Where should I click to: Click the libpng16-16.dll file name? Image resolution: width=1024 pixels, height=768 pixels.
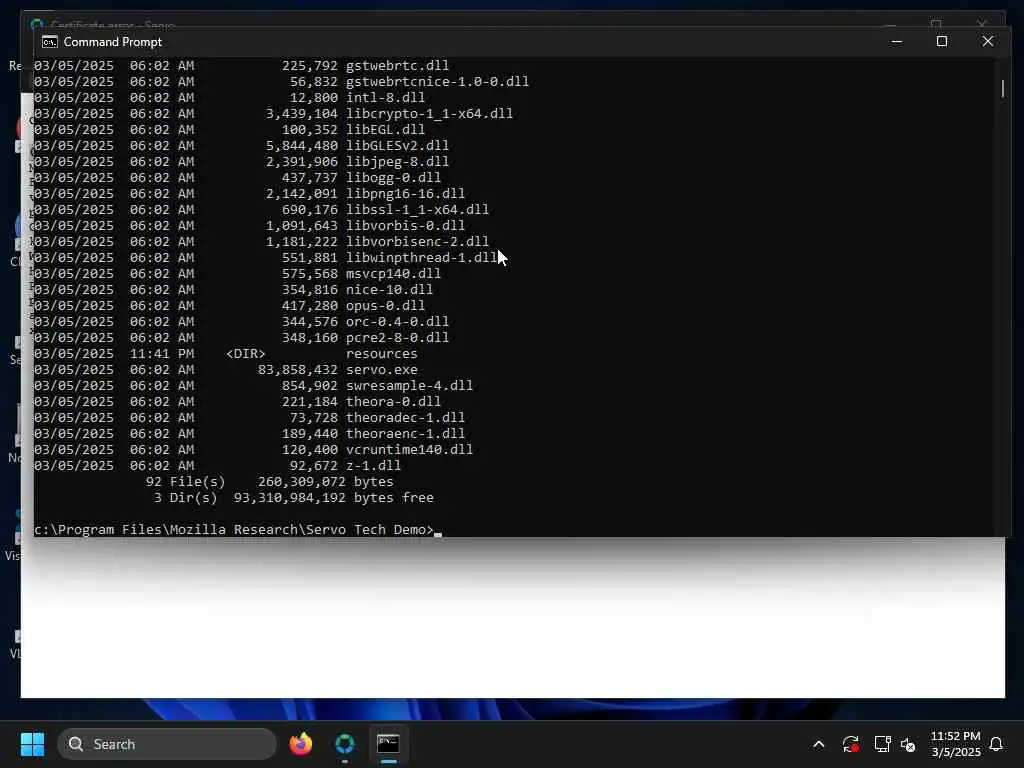(x=406, y=194)
